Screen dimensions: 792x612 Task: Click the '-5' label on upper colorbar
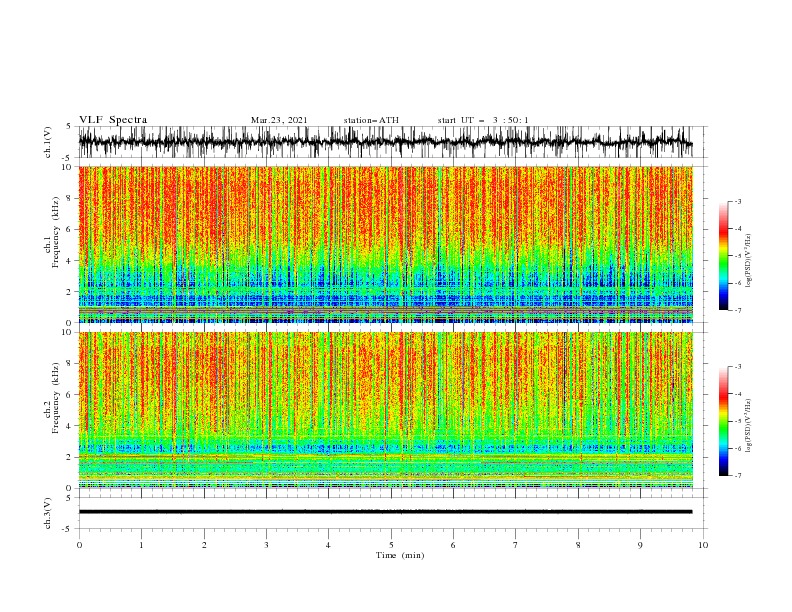737,256
